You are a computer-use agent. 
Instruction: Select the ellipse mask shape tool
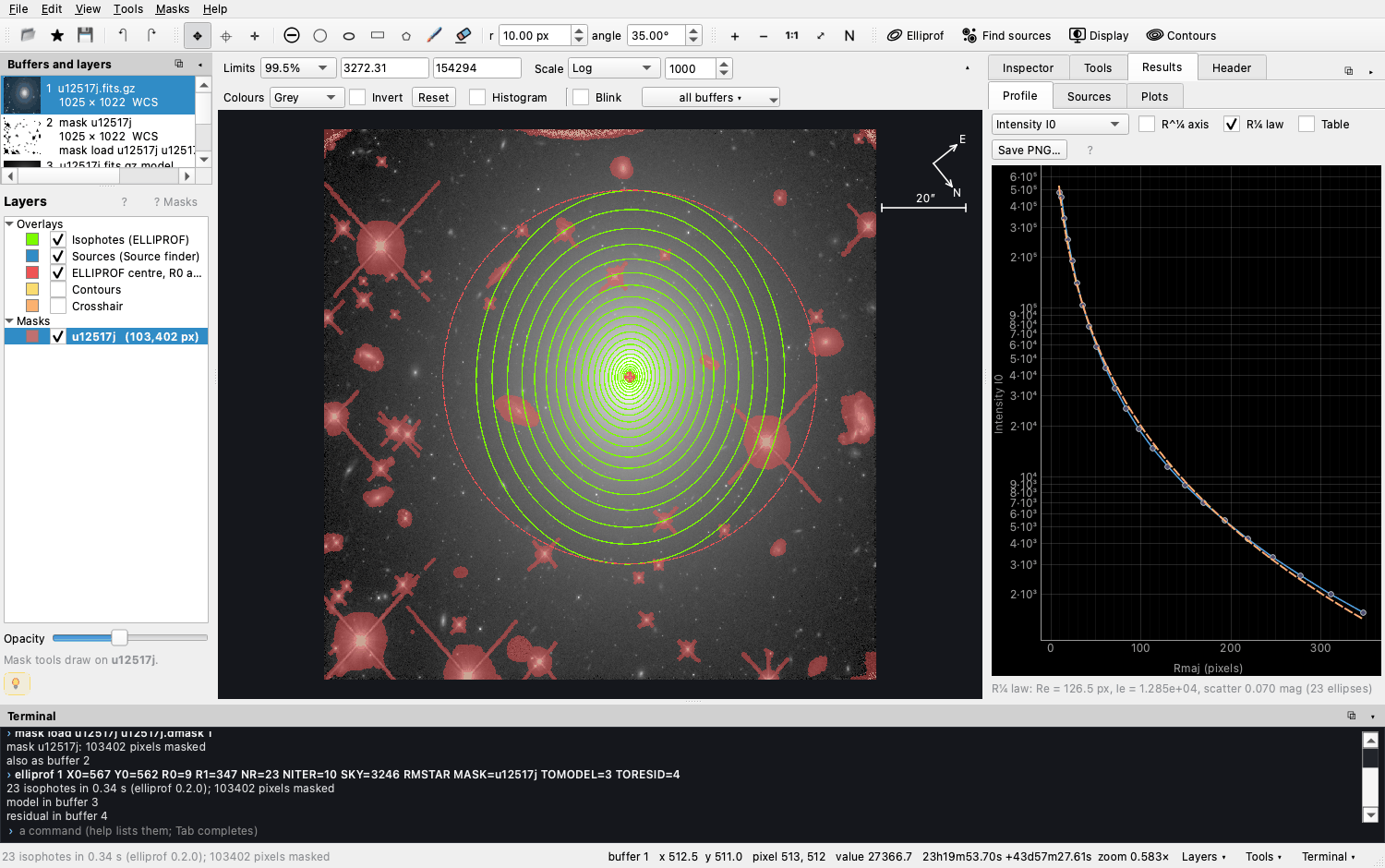tap(349, 36)
